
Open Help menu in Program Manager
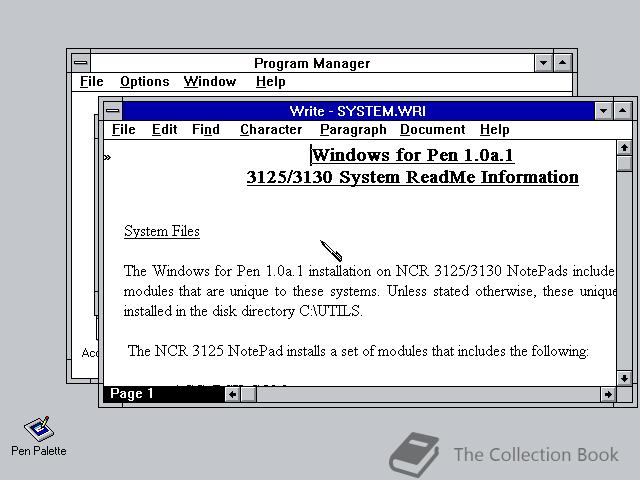click(271, 82)
